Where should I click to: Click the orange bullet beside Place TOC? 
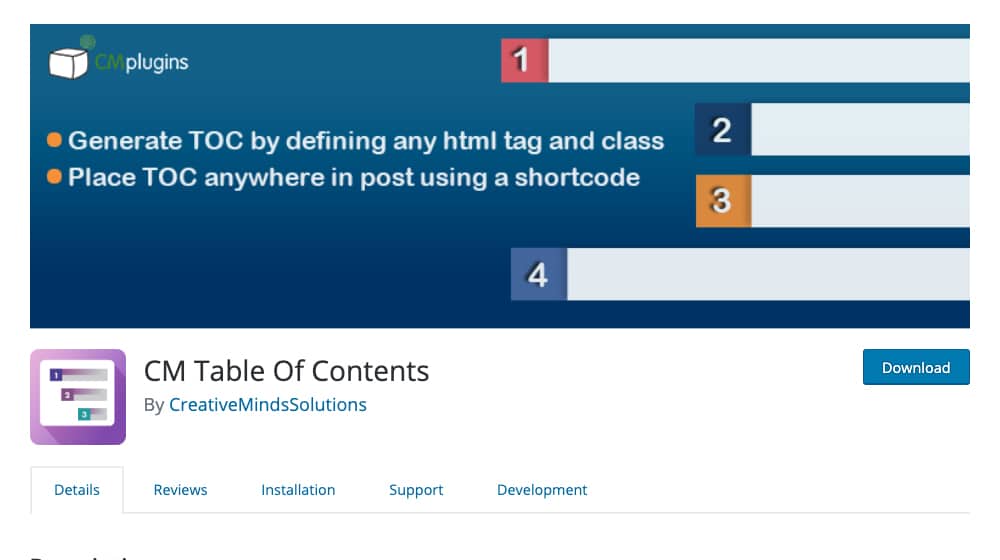[x=54, y=177]
